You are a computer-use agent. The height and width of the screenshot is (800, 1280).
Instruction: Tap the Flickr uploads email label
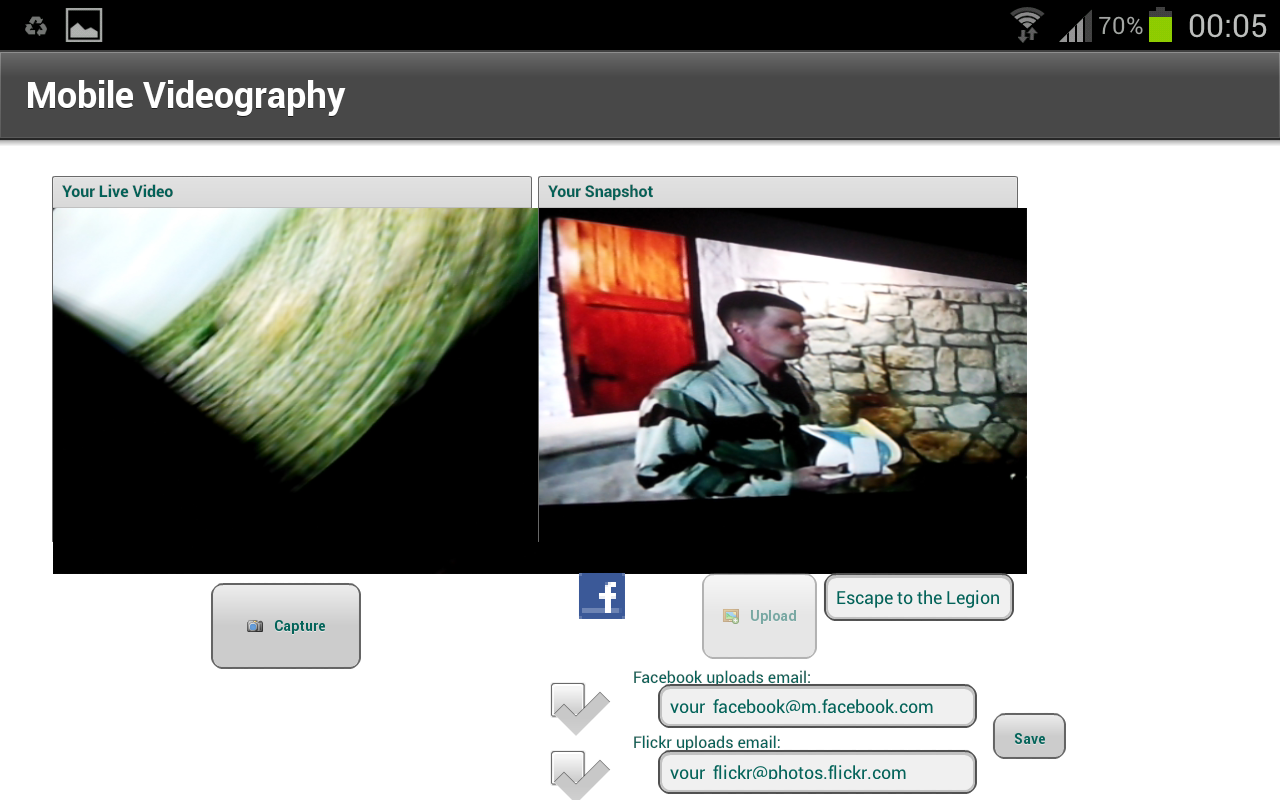coord(707,742)
